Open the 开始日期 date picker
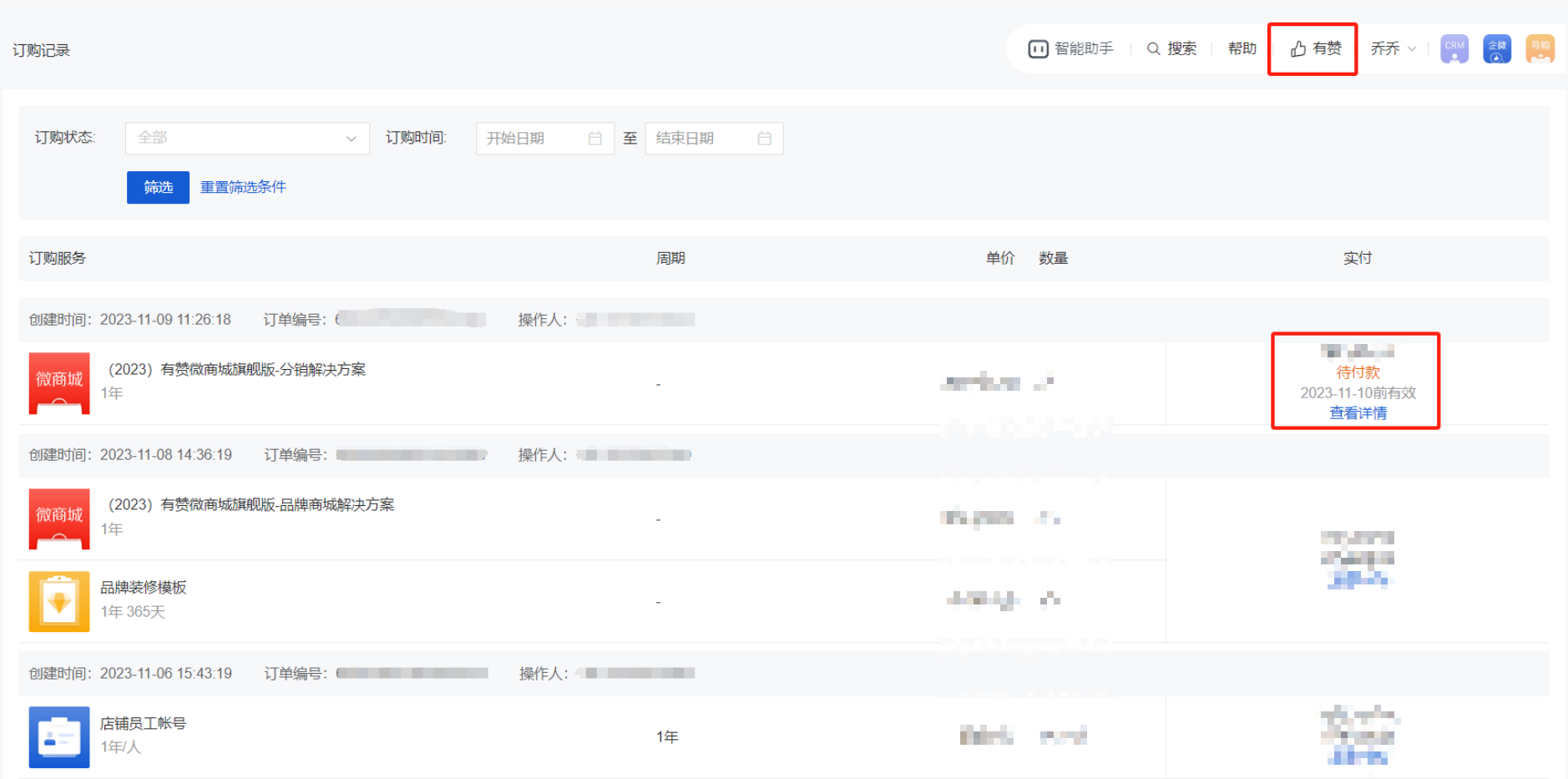The width and height of the screenshot is (1568, 779). coord(544,139)
